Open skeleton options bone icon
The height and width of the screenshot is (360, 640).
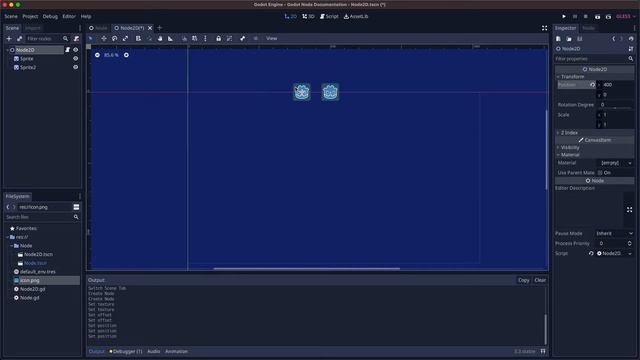point(242,38)
